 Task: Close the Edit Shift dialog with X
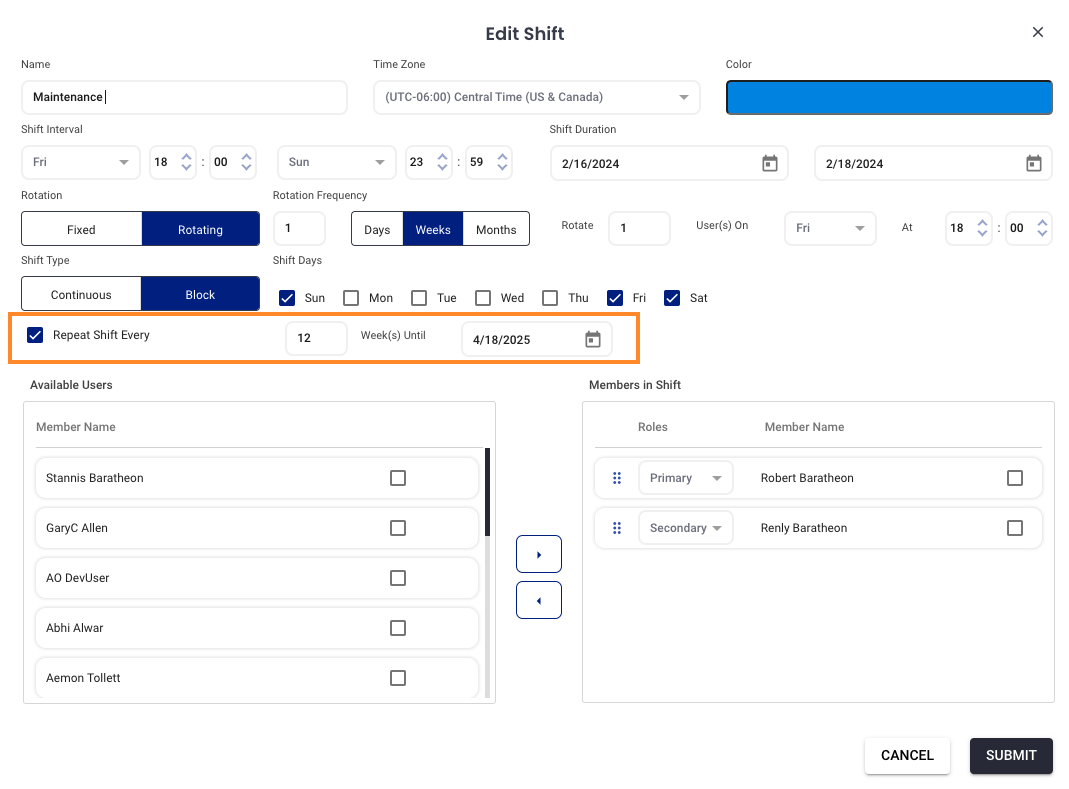[x=1037, y=32]
